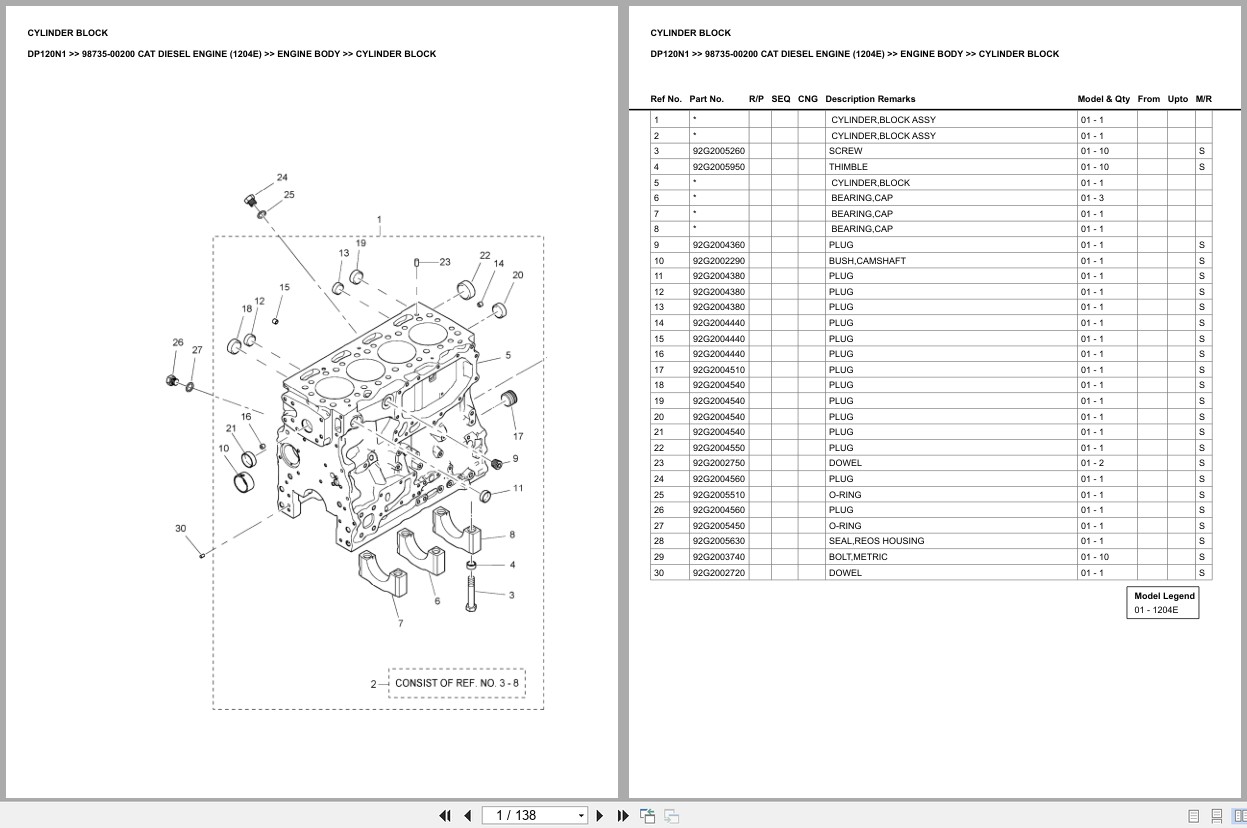Click the CONSIST OF REF. NO. 3-8 label
The height and width of the screenshot is (828, 1247).
pyautogui.click(x=456, y=682)
